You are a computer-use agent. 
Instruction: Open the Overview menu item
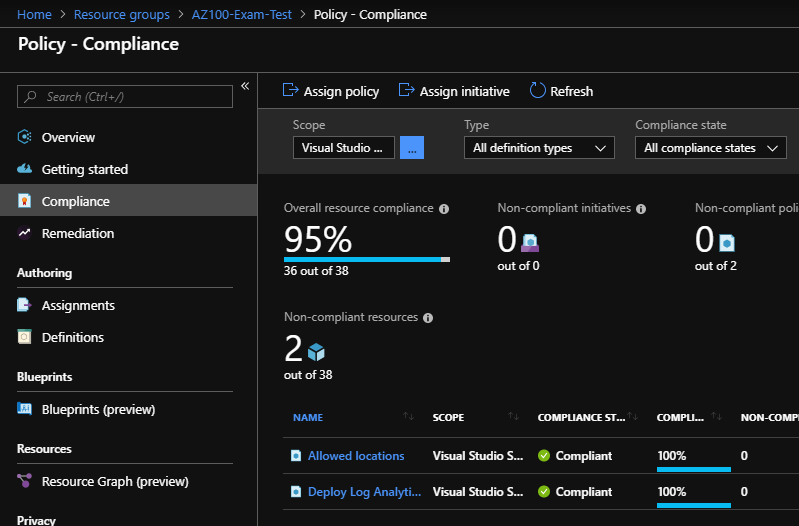pos(68,137)
